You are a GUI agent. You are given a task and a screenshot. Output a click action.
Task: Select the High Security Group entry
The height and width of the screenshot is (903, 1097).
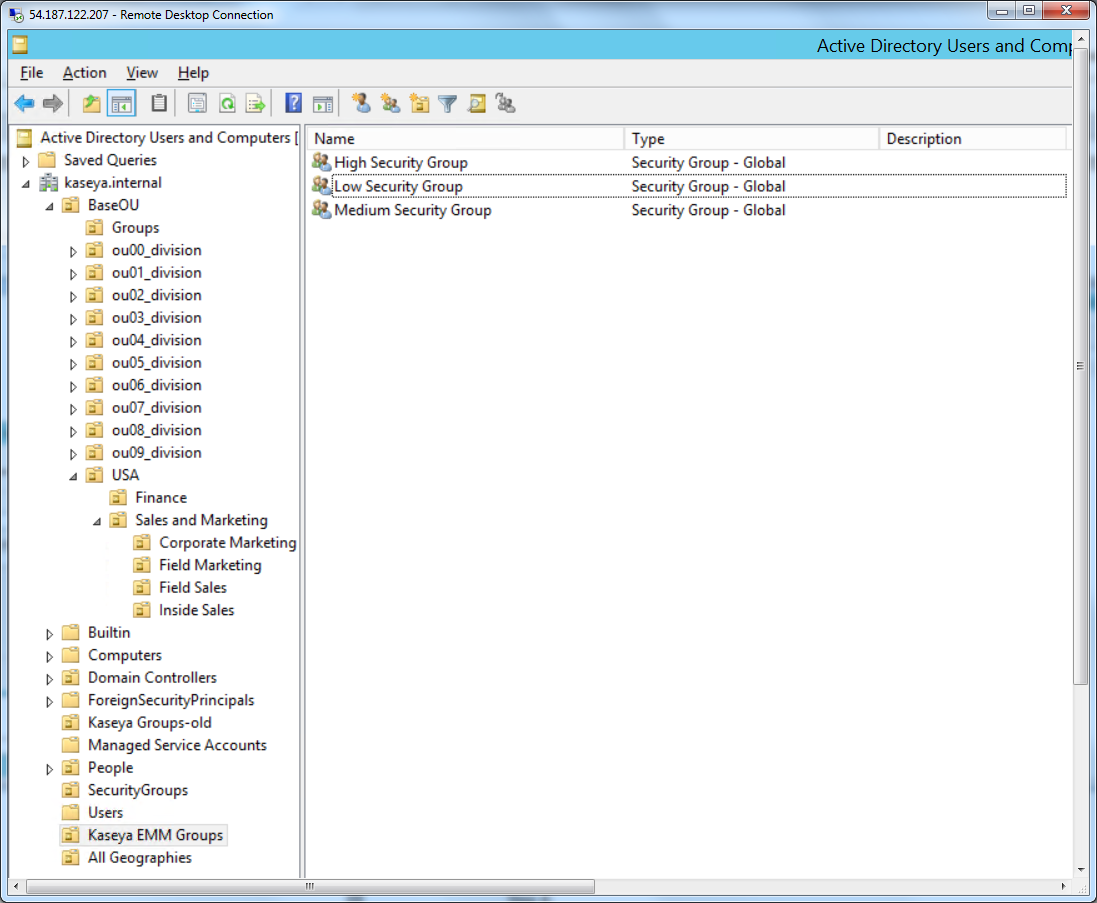(x=400, y=163)
